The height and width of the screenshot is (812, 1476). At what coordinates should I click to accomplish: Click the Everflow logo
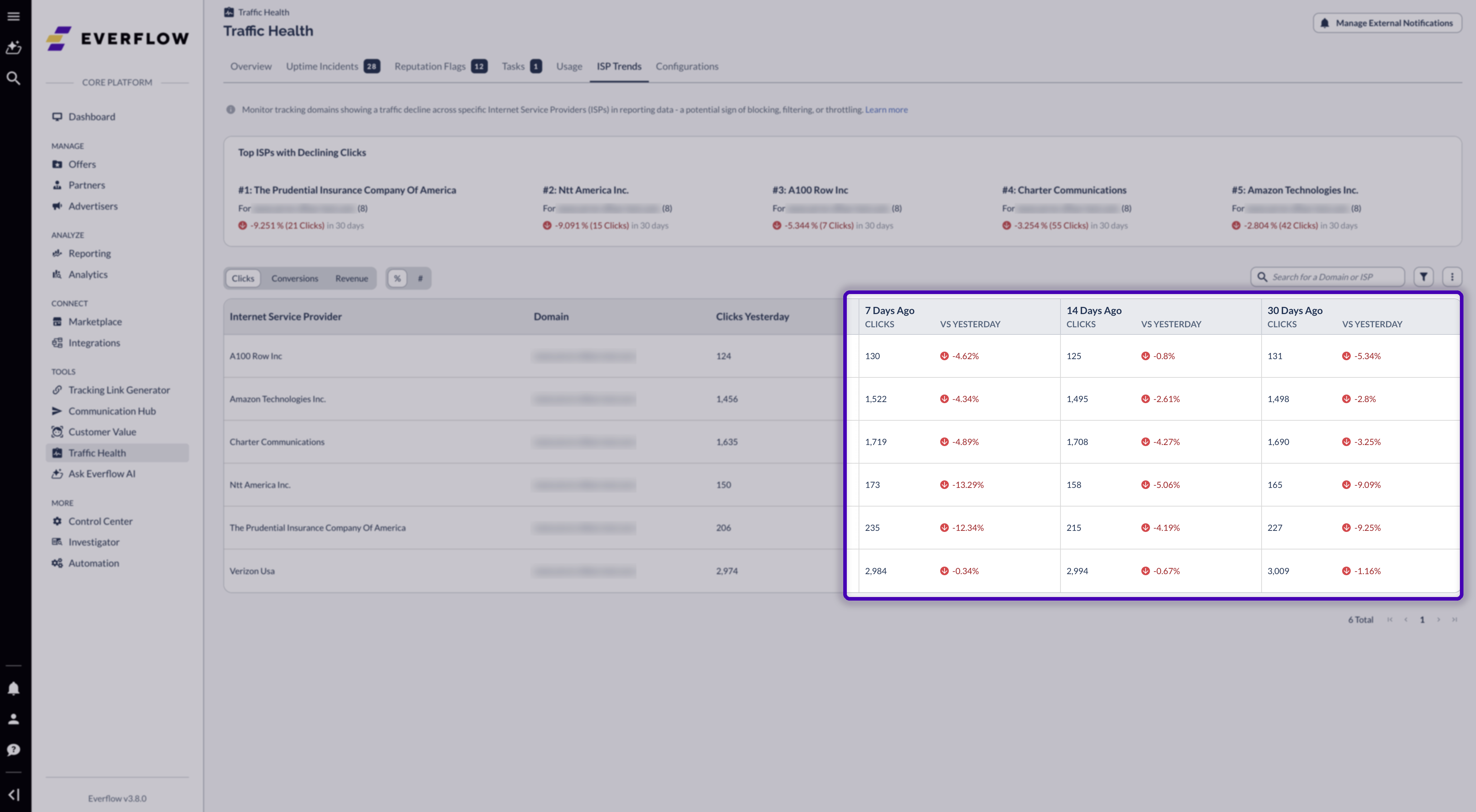pos(117,38)
